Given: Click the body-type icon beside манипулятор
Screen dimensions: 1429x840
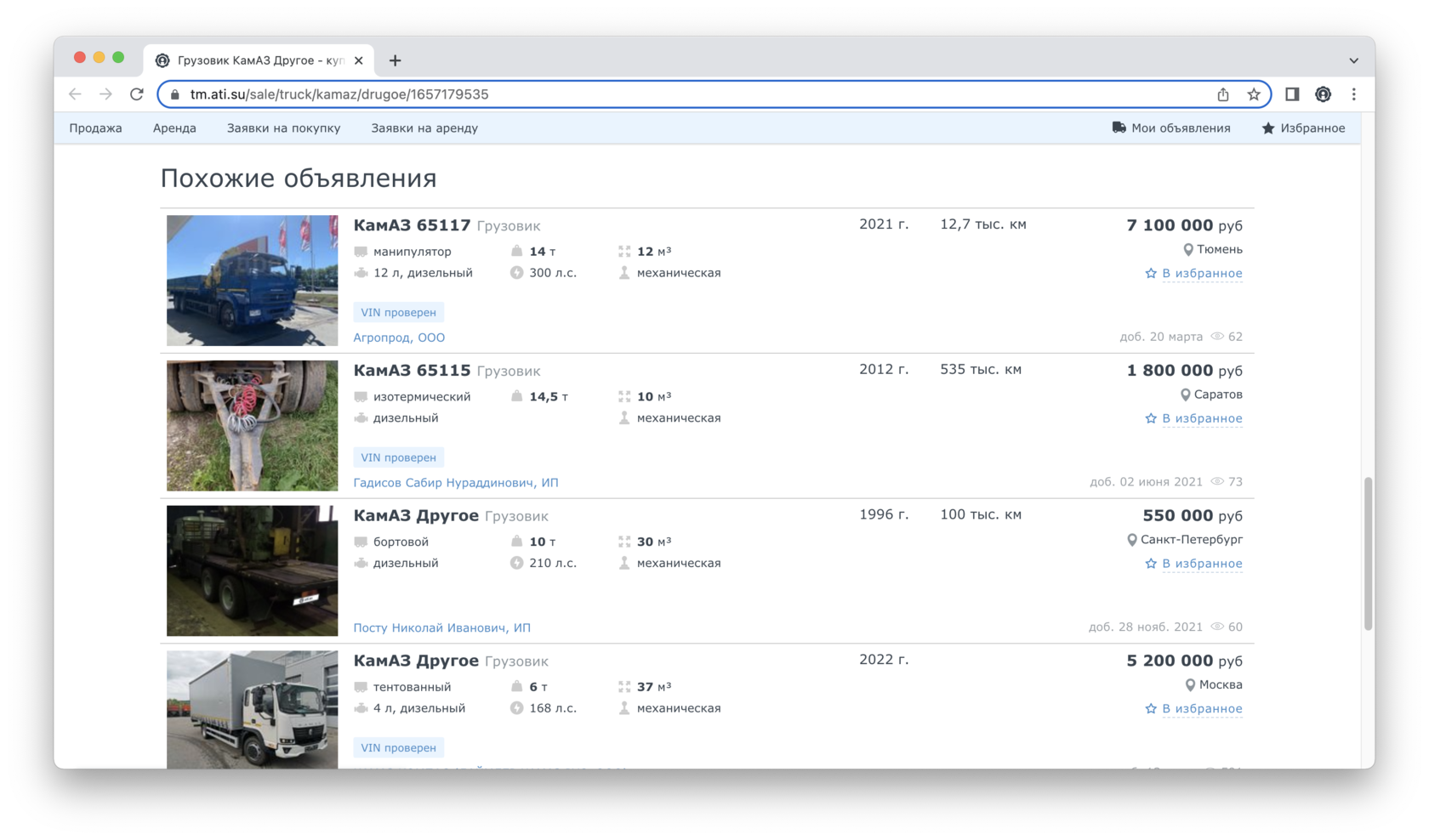Looking at the screenshot, I should (361, 252).
